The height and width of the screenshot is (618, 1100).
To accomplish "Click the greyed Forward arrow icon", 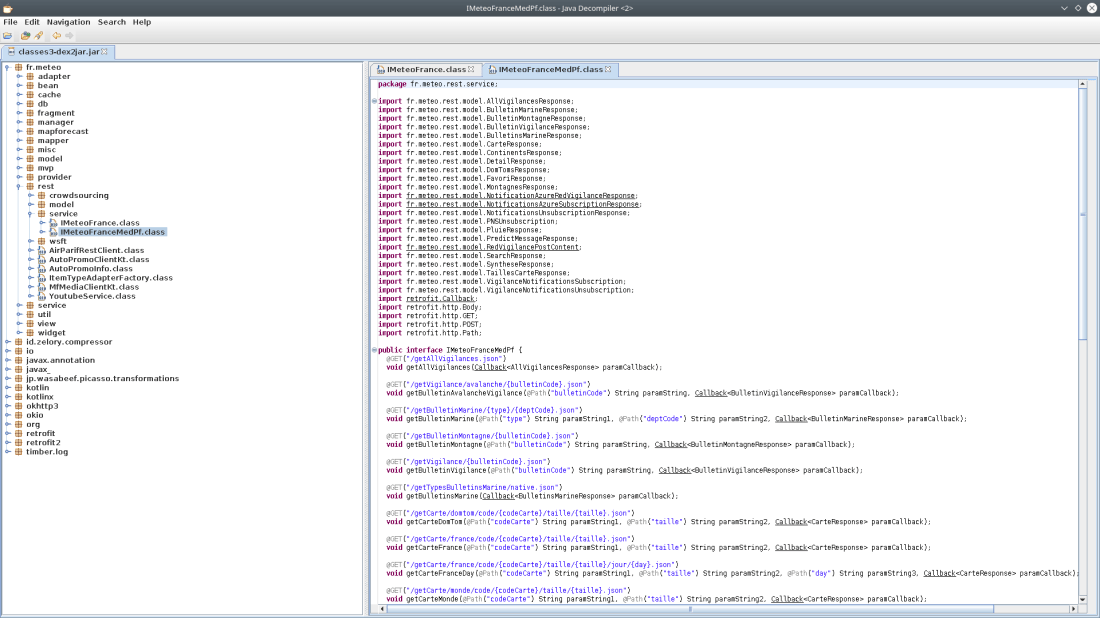I will pos(70,36).
